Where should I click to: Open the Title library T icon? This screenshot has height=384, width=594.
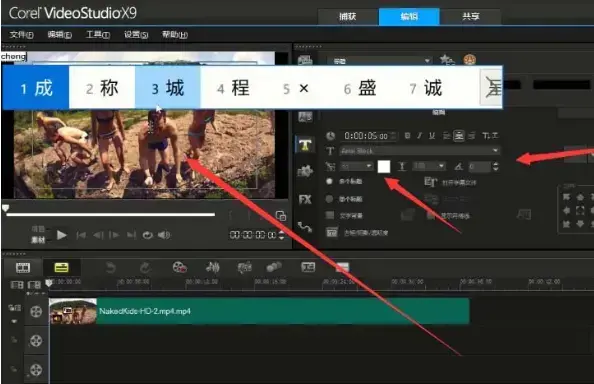point(305,144)
